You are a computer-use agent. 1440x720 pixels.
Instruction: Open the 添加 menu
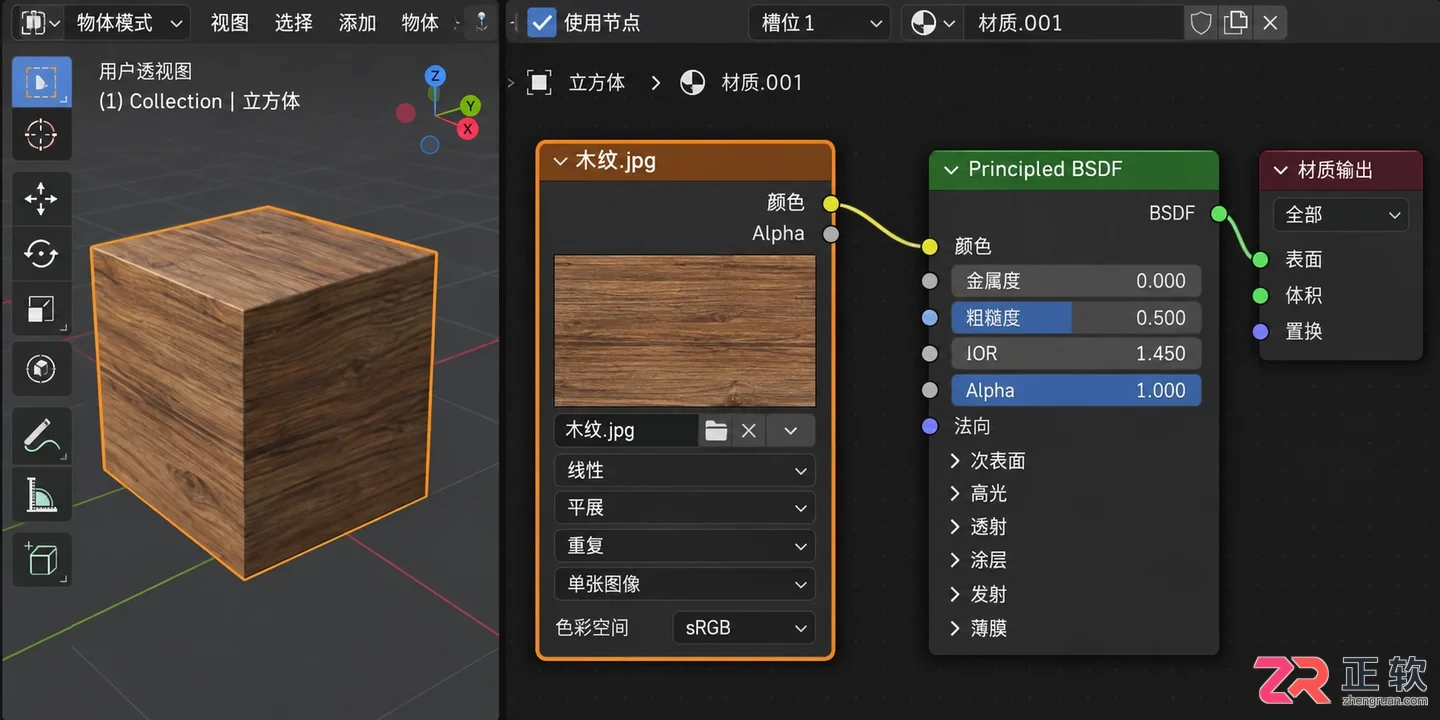(x=357, y=22)
